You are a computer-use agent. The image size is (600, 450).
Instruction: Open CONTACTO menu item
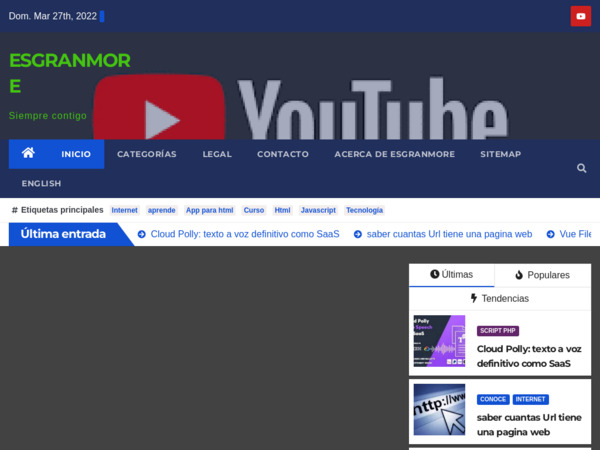(x=283, y=154)
